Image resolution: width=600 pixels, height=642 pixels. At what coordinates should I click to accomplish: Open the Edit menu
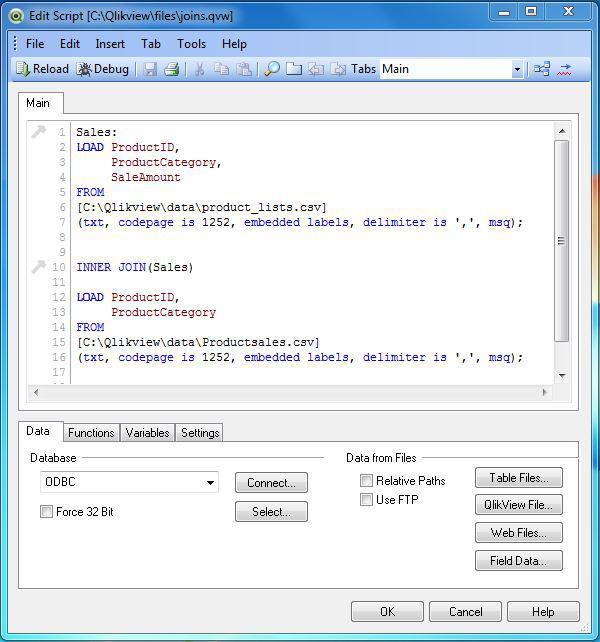[70, 44]
